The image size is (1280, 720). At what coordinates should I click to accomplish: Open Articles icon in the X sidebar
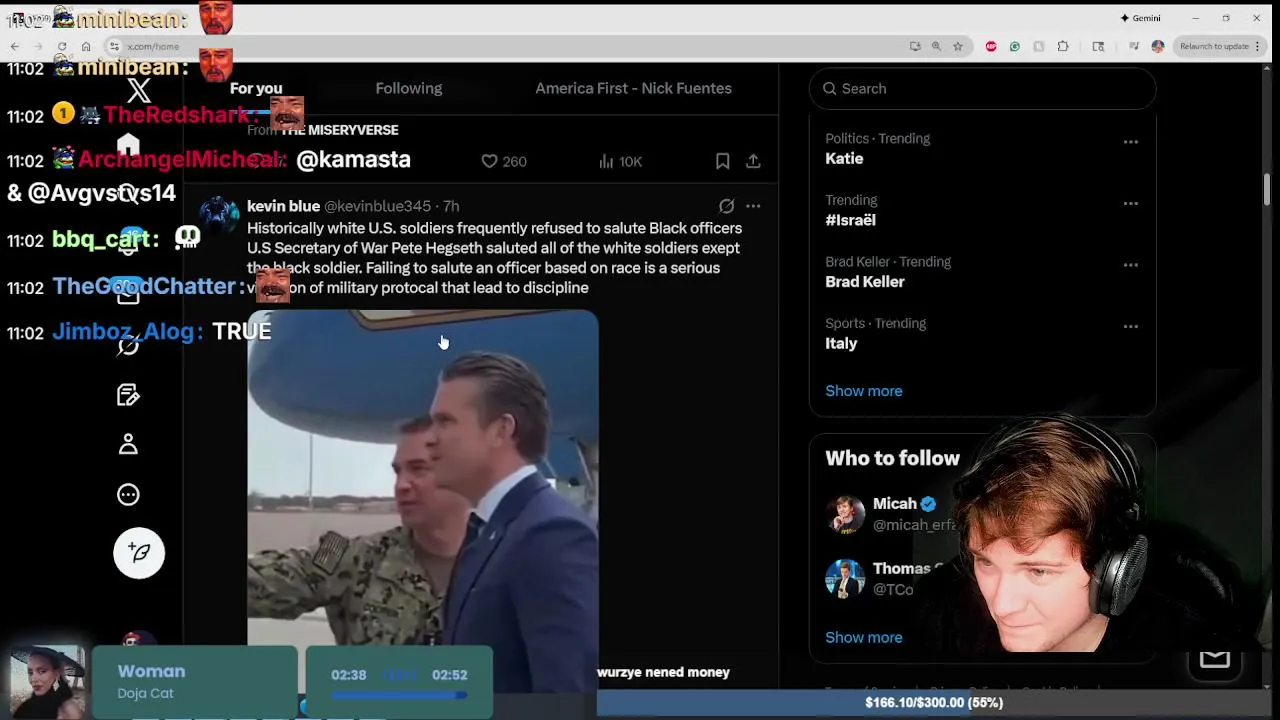tap(128, 395)
